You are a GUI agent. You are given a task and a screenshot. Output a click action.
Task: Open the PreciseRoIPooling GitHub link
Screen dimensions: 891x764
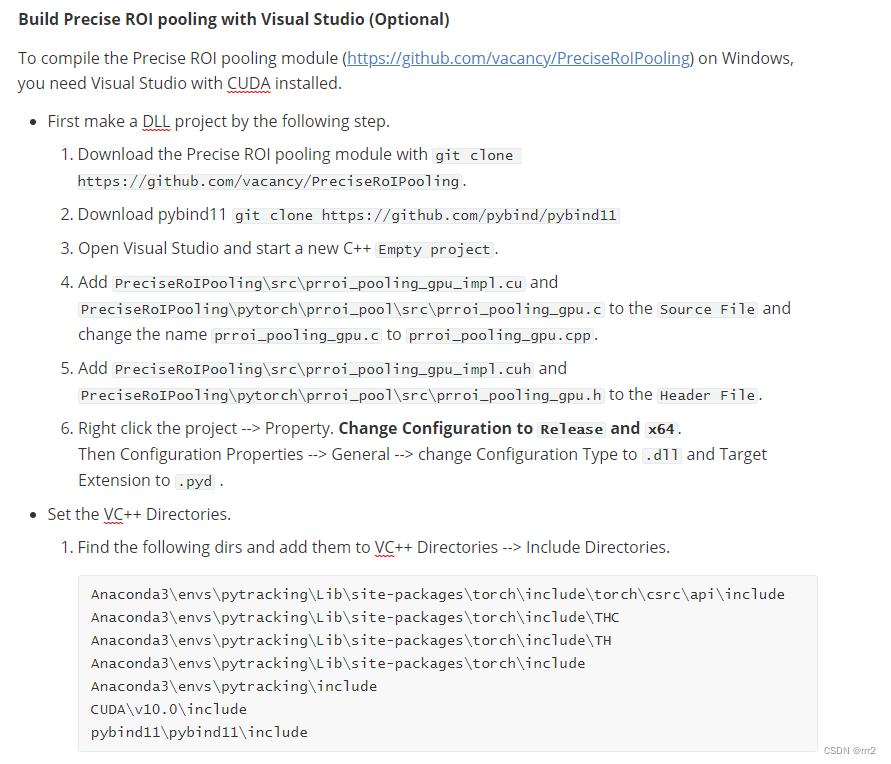[x=519, y=58]
